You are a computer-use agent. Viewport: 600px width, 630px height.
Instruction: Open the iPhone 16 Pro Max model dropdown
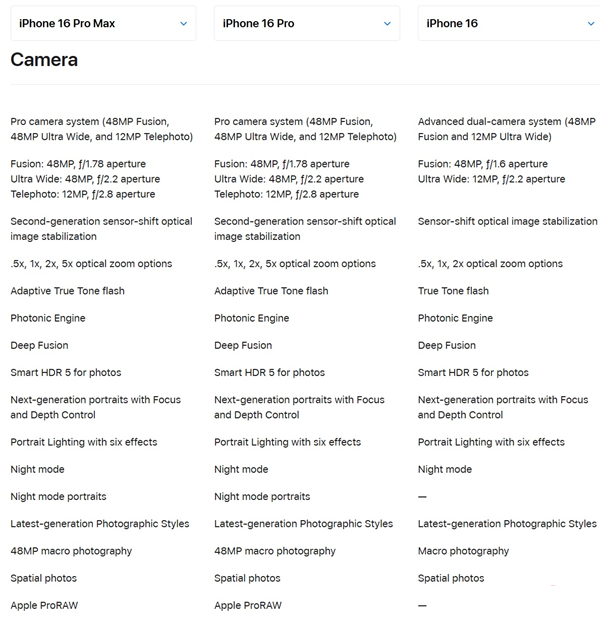coord(103,23)
